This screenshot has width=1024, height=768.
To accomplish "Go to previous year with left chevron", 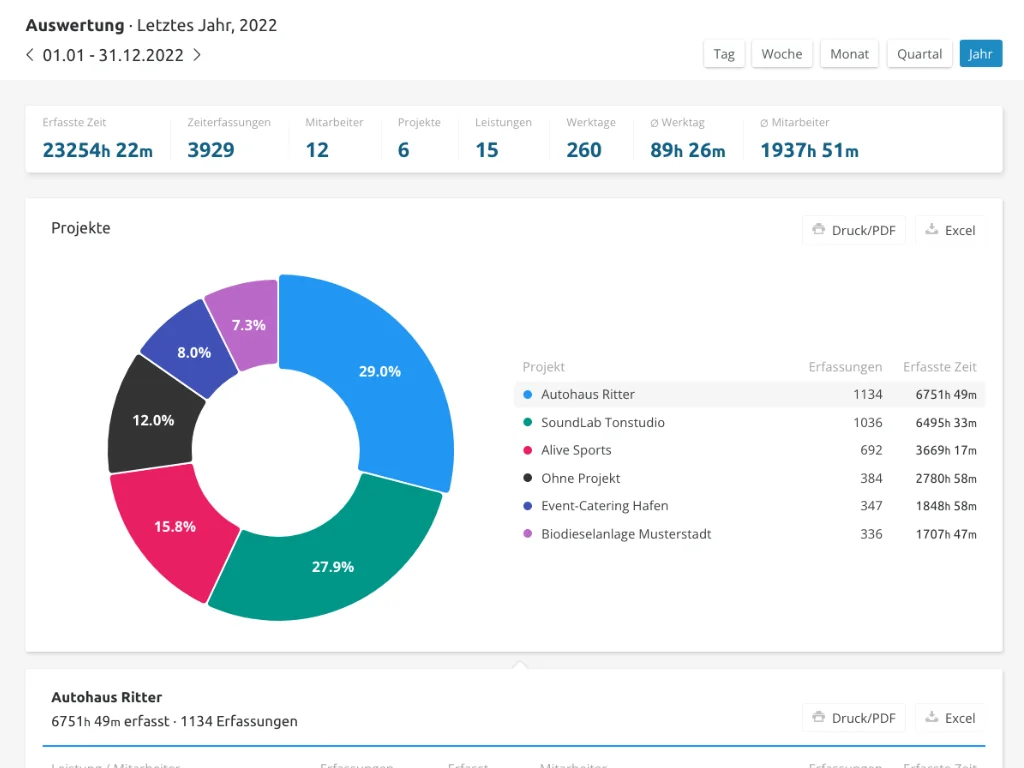I will pos(29,55).
